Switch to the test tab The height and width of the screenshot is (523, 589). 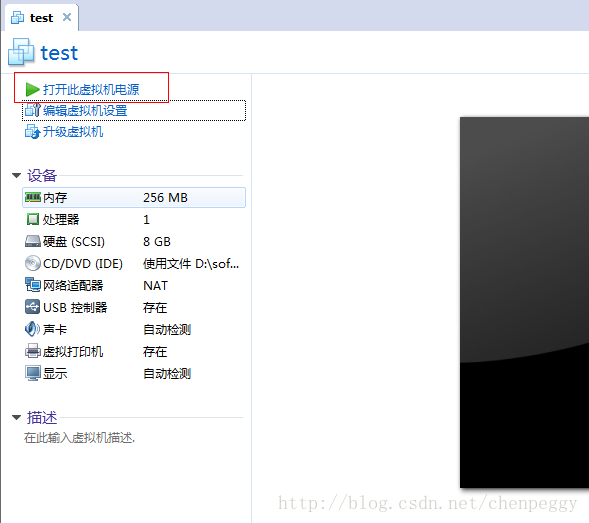(x=41, y=18)
